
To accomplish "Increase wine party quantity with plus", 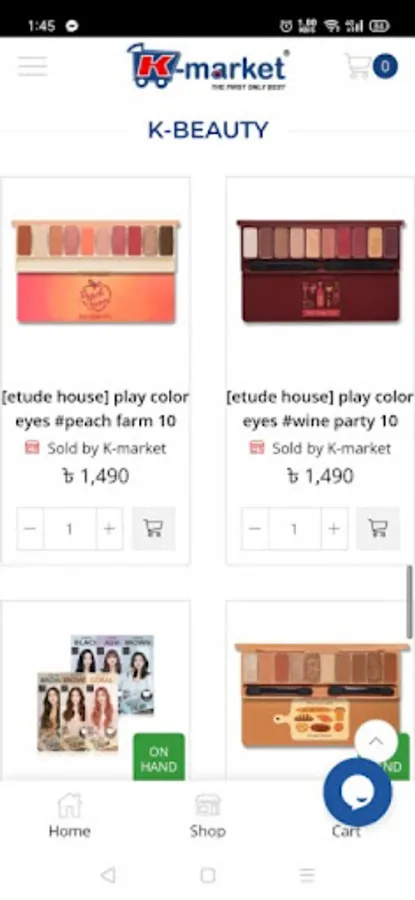I will pos(333,529).
